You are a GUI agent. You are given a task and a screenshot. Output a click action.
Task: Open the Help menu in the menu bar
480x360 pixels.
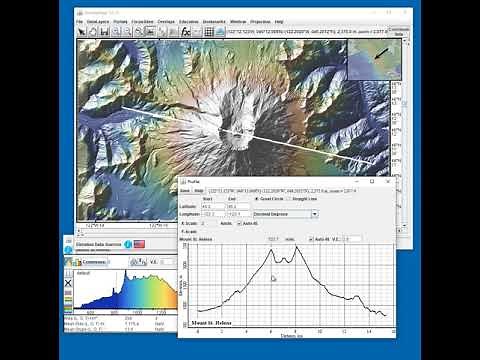[x=279, y=22]
